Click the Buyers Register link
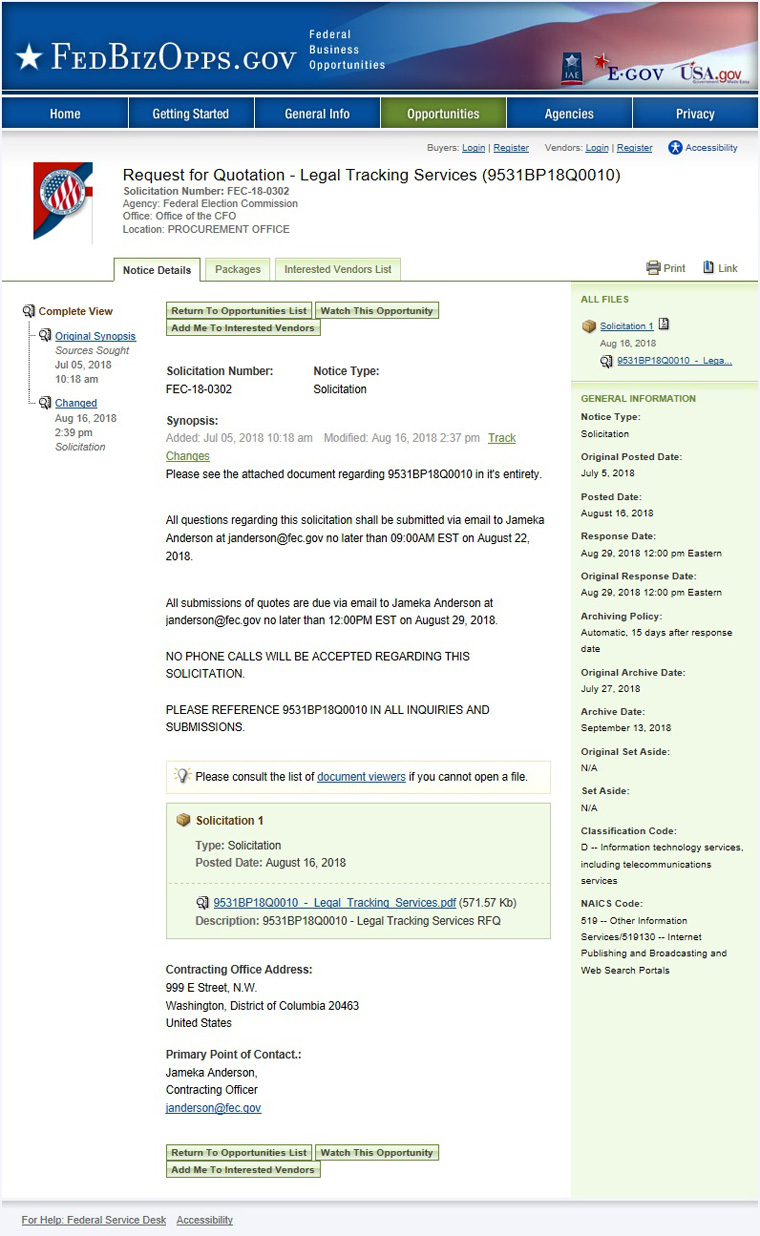 pyautogui.click(x=511, y=148)
